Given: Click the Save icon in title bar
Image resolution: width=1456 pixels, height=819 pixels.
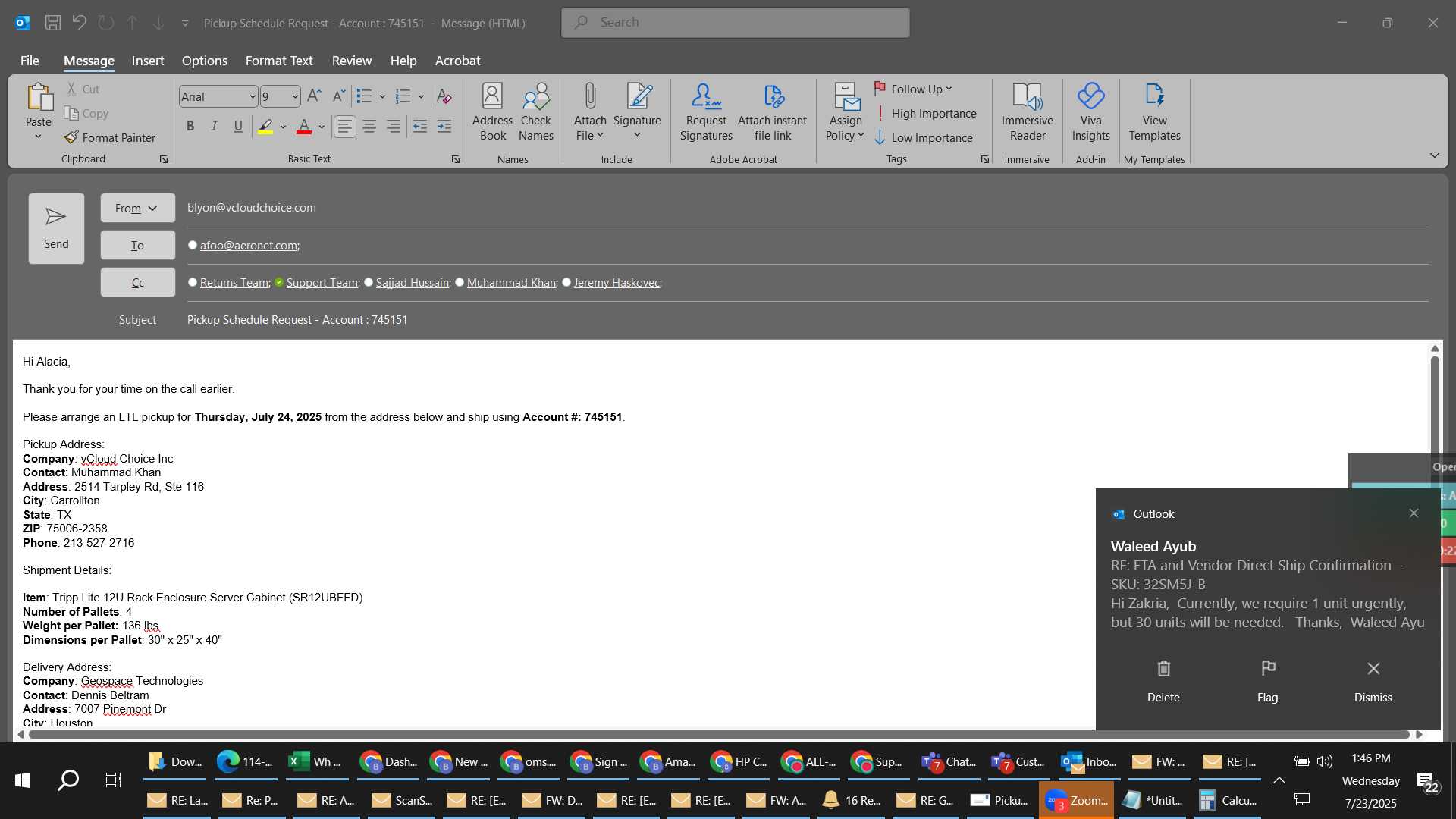Looking at the screenshot, I should (53, 23).
